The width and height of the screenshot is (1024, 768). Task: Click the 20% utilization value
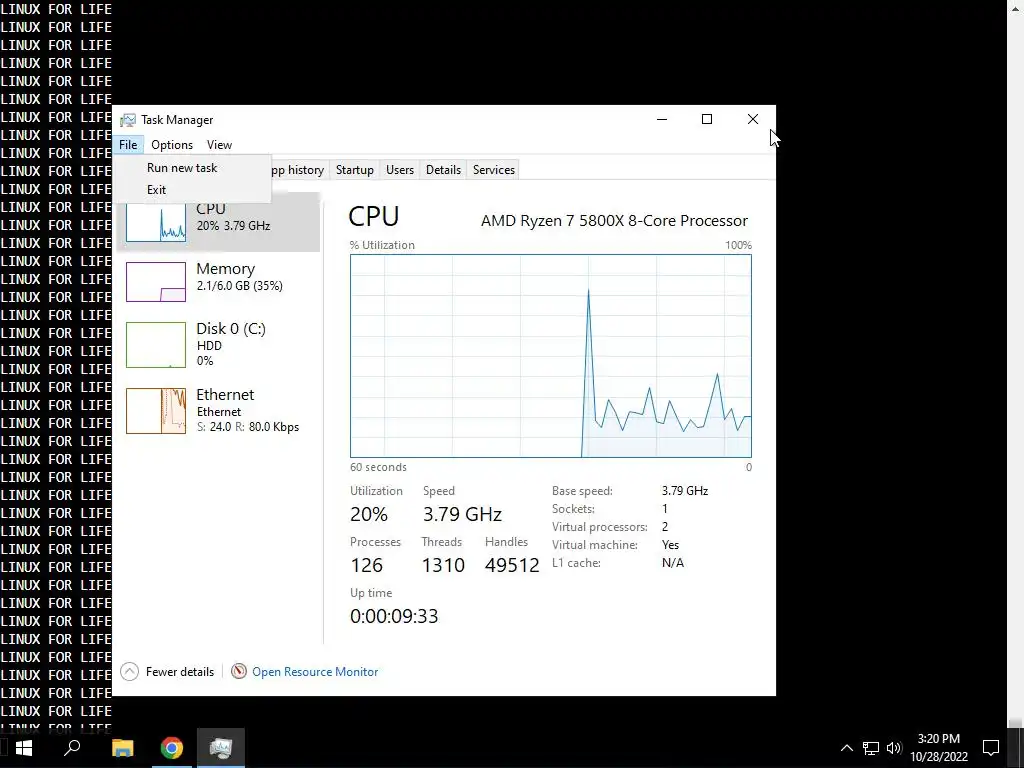pos(369,515)
